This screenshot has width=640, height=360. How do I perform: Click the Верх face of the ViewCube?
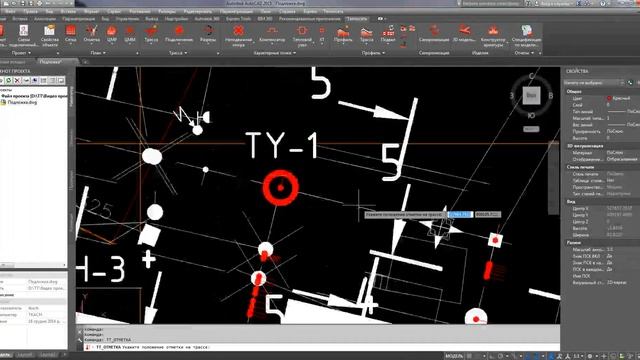pyautogui.click(x=531, y=96)
